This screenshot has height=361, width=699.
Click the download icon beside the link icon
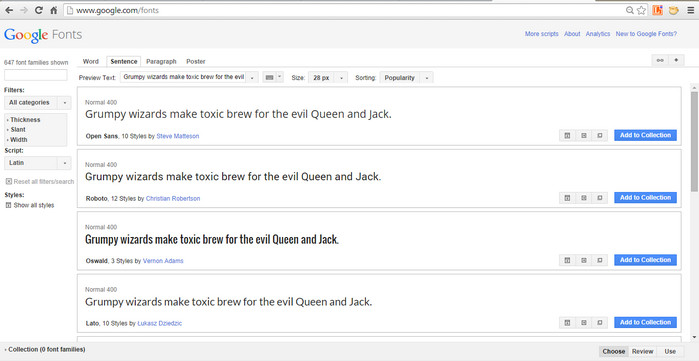coord(676,61)
